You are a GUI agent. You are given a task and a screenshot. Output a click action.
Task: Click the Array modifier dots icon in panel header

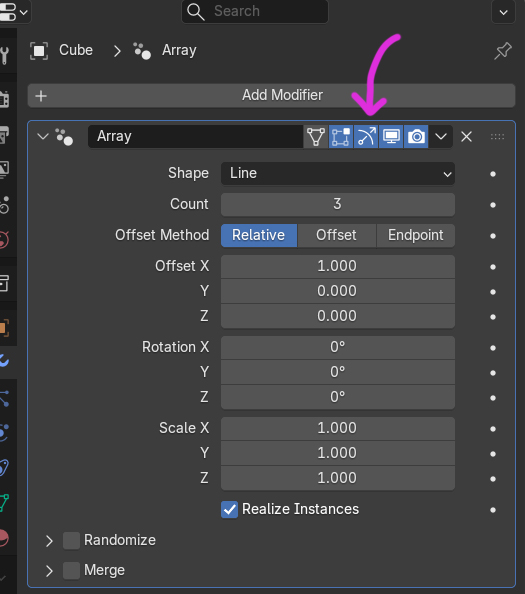[x=64, y=137]
